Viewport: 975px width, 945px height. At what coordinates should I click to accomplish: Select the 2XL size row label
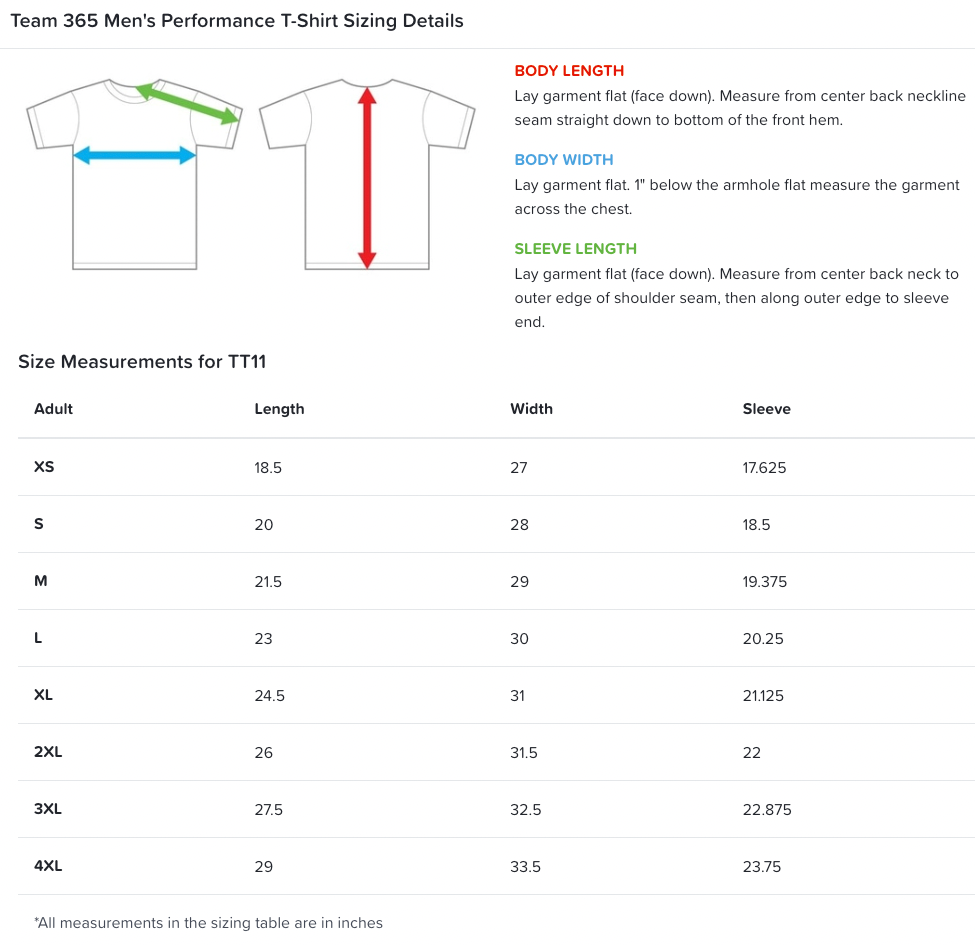click(48, 752)
